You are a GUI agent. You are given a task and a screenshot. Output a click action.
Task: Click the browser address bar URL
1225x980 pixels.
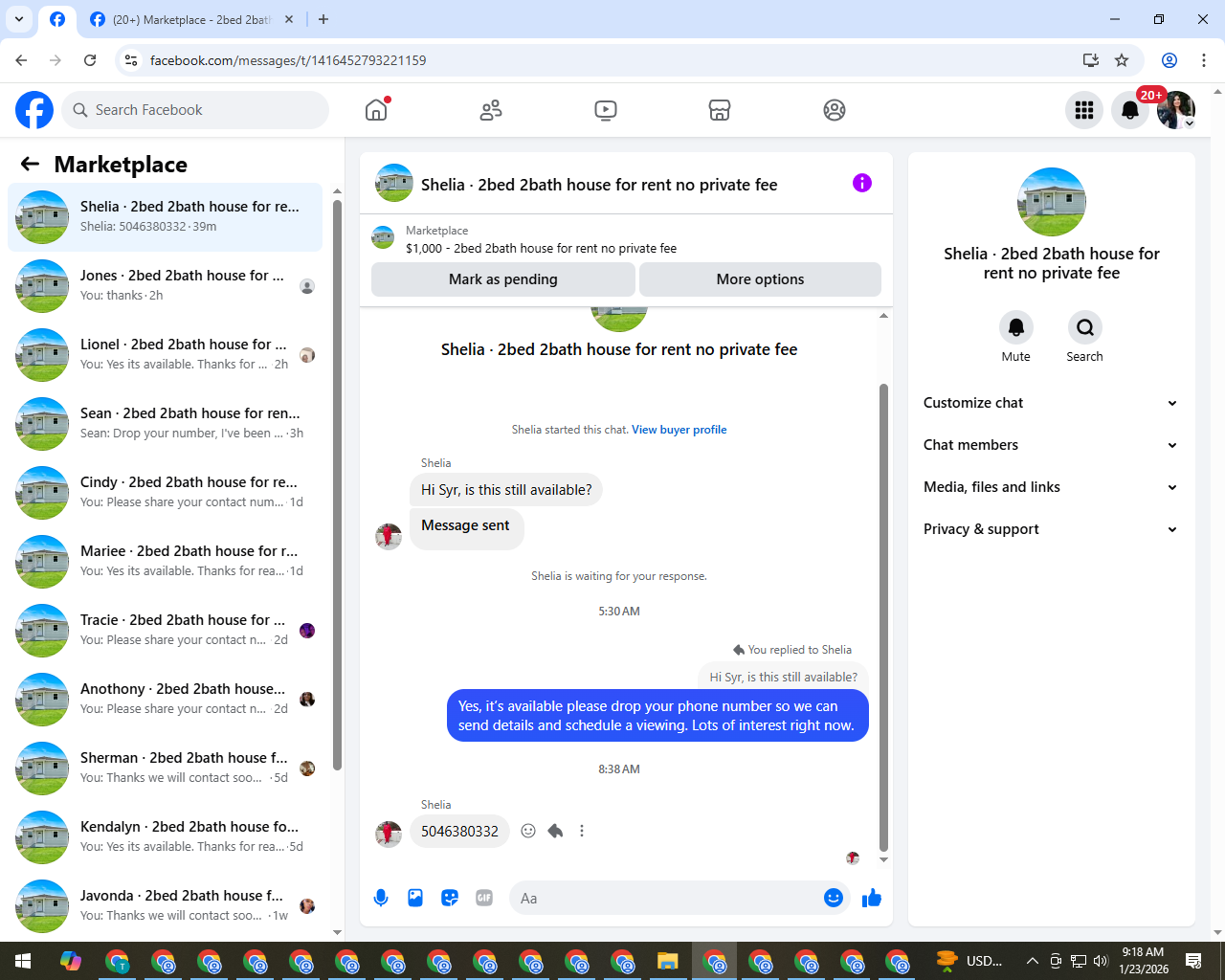[x=288, y=60]
